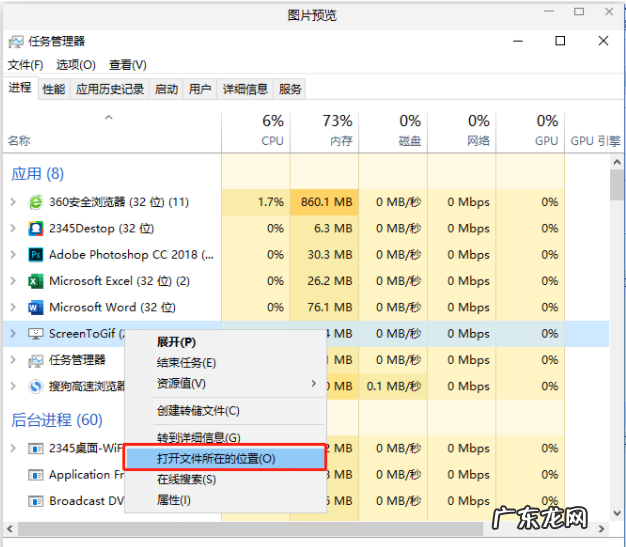Viewport: 626px width, 547px height.
Task: Click the 搜狗高速浏览器 icon
Action: [36, 386]
